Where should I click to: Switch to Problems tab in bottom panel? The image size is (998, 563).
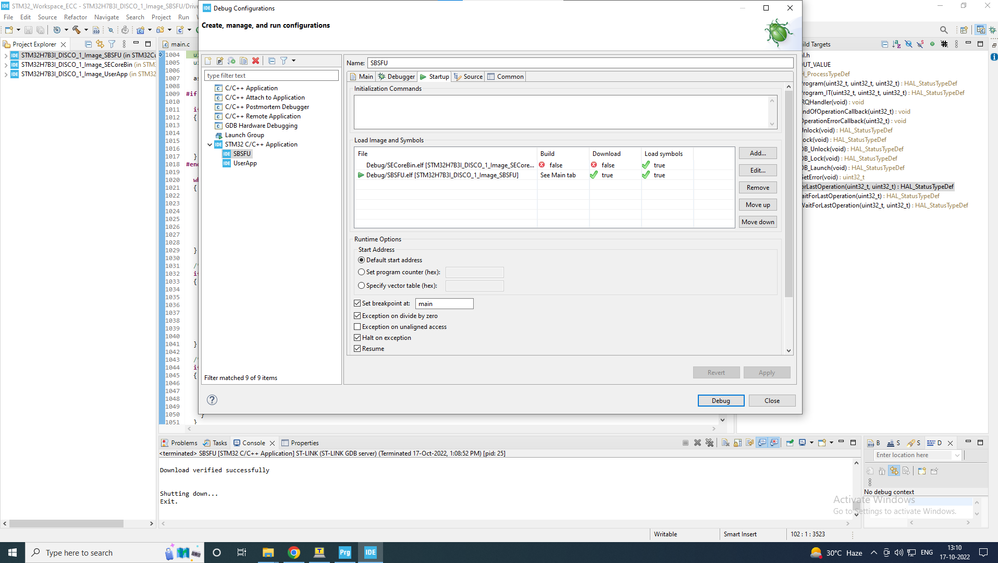tap(179, 443)
